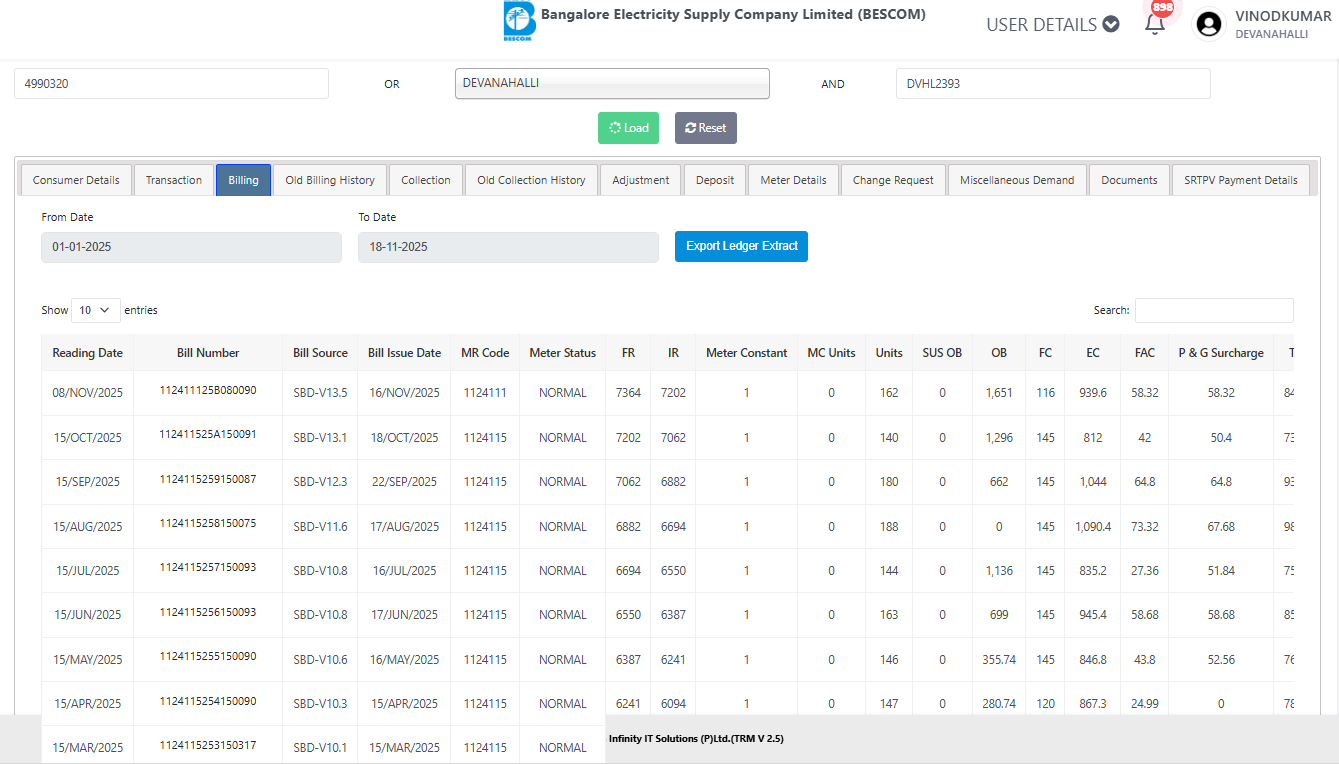
Task: Open the DEVANAHALLI subdivision dropdown
Action: pos(612,84)
